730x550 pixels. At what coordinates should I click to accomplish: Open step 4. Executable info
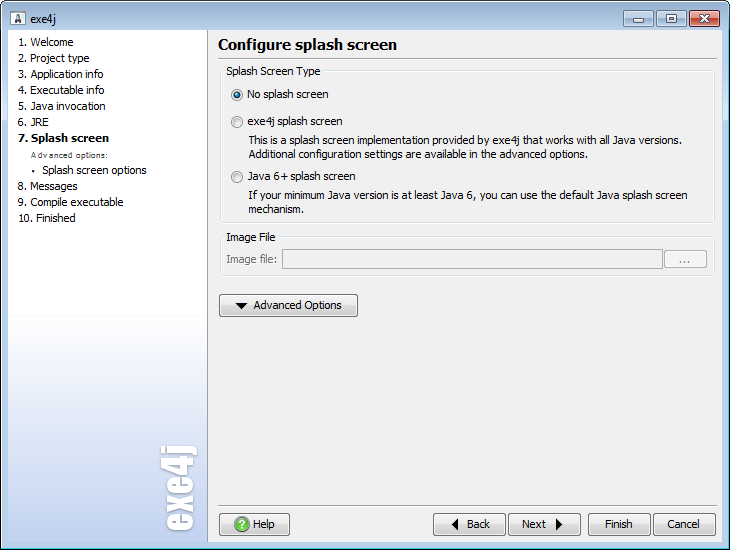61,90
